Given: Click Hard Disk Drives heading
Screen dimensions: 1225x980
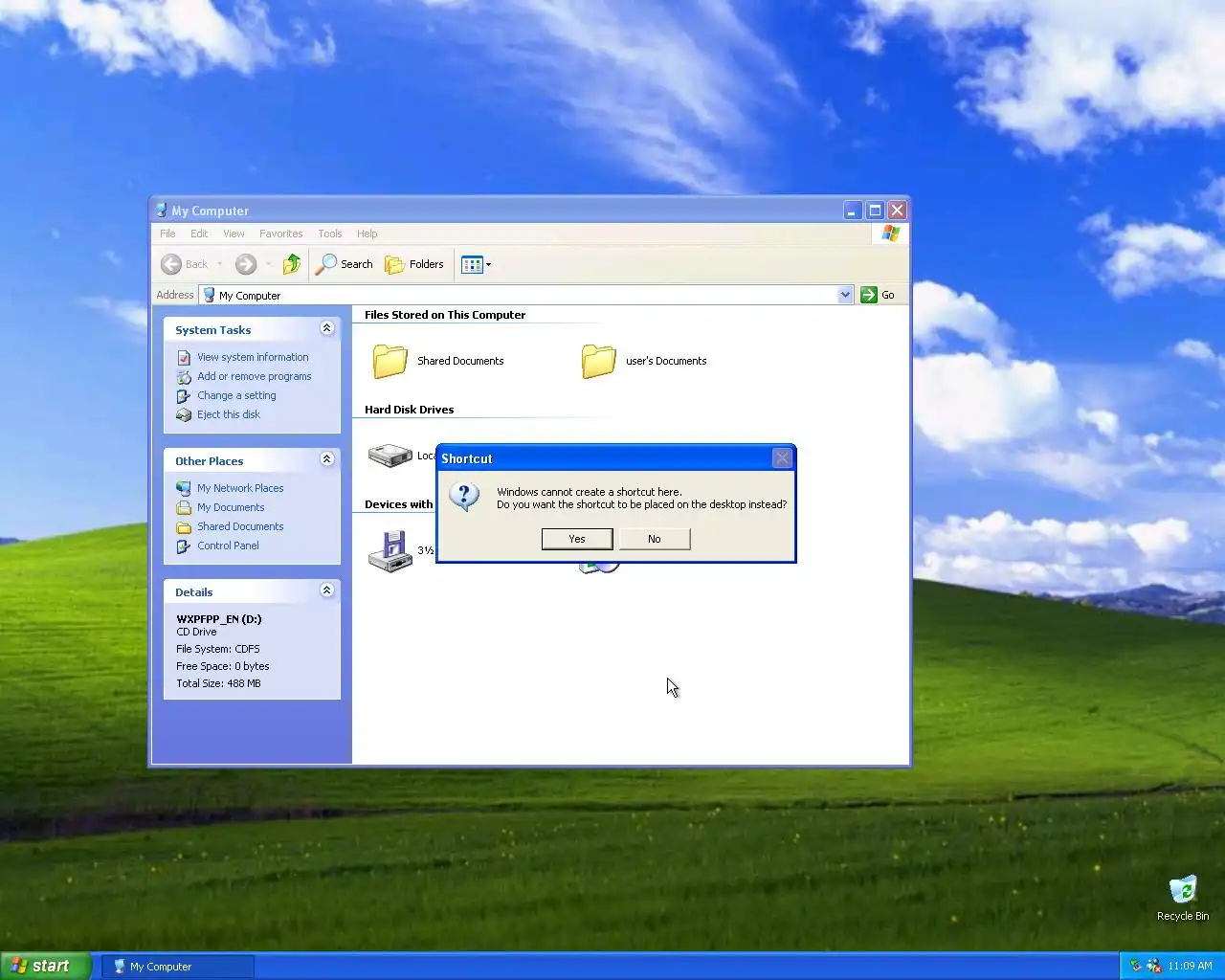Looking at the screenshot, I should 410,410.
